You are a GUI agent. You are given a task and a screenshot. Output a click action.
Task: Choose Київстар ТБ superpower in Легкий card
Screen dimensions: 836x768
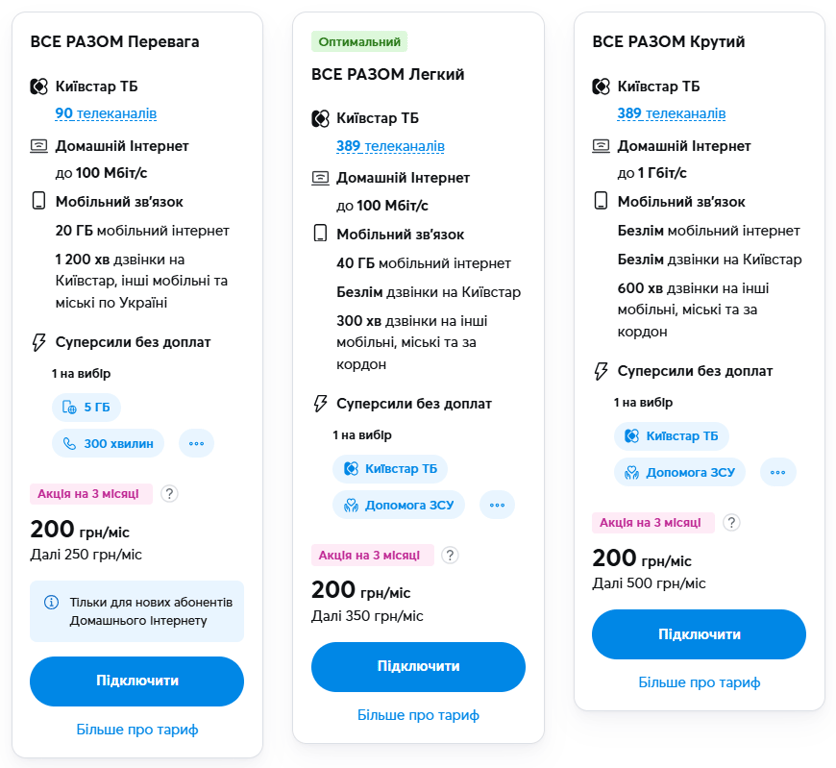tap(390, 468)
